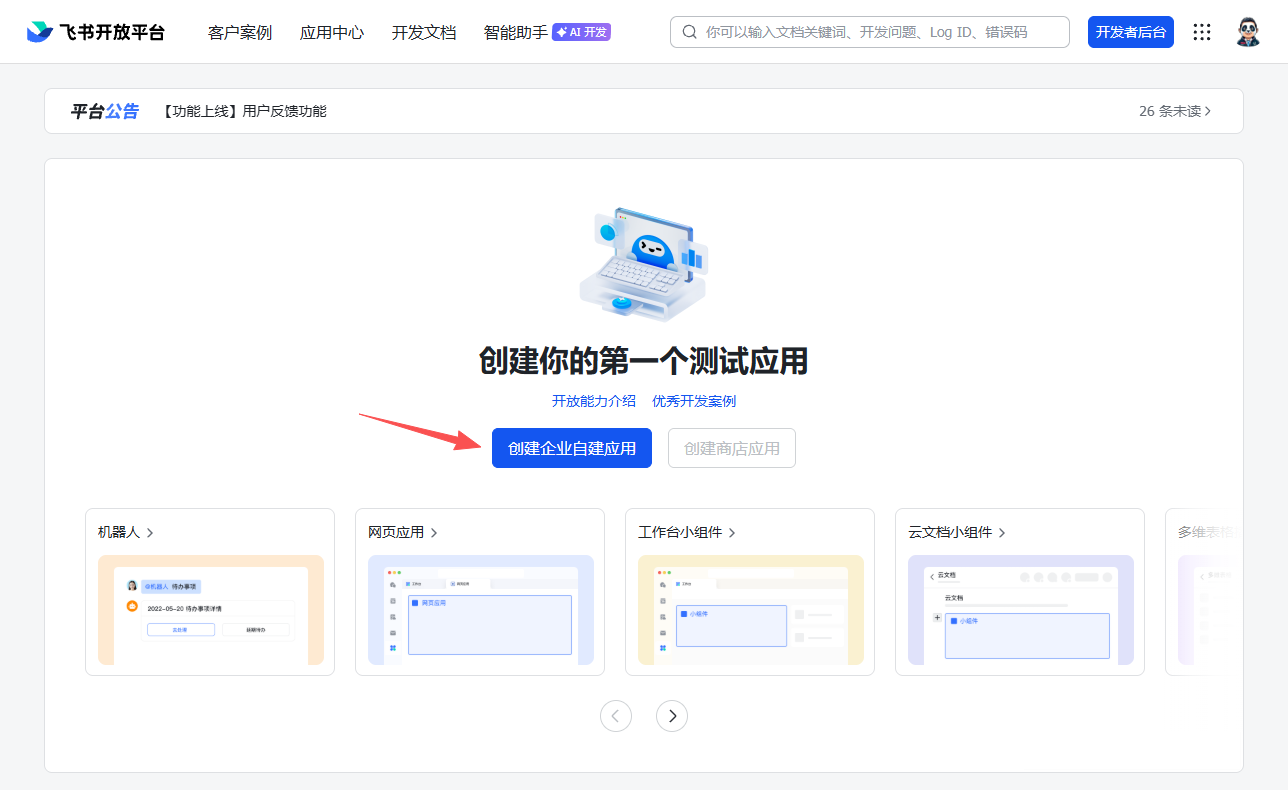
Task: Click the 平台公告 heading
Action: point(104,111)
